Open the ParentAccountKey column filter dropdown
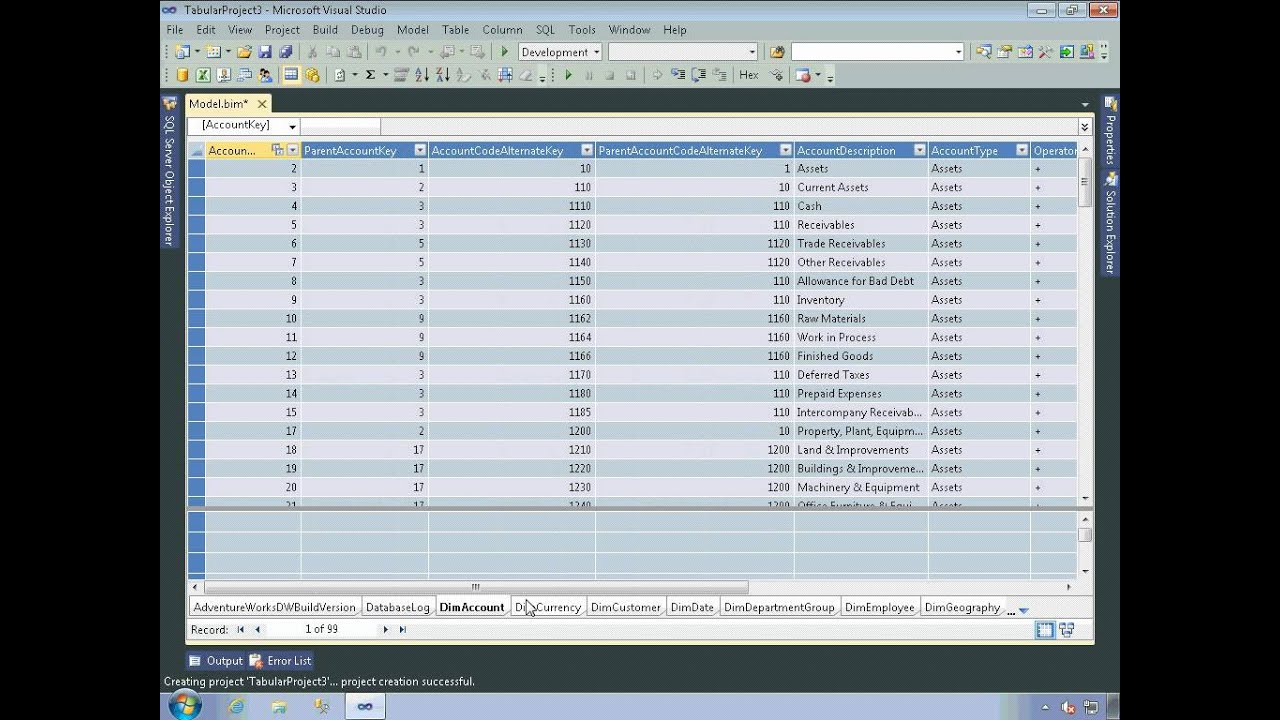This screenshot has width=1280, height=720. [x=420, y=151]
